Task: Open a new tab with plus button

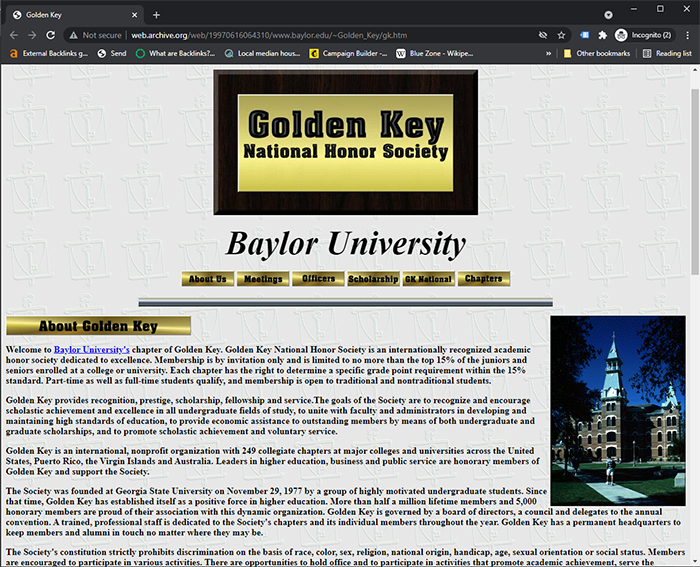Action: (156, 15)
